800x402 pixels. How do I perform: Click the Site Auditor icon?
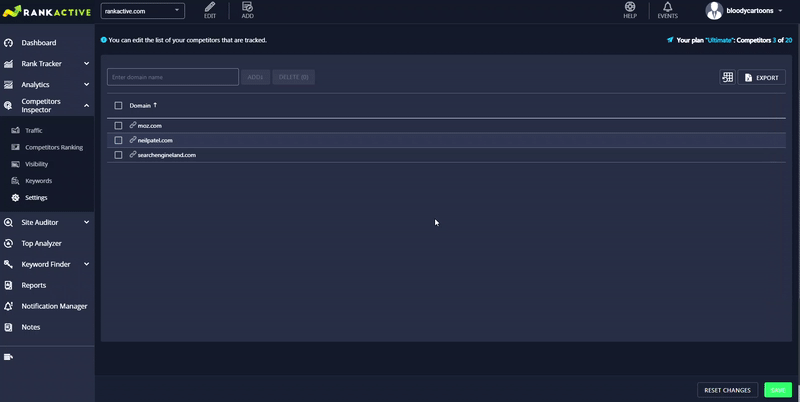8,222
